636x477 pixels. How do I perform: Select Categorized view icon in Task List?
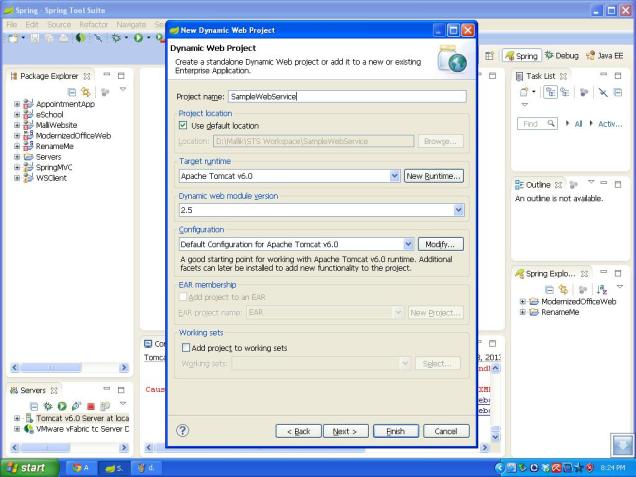coord(550,92)
